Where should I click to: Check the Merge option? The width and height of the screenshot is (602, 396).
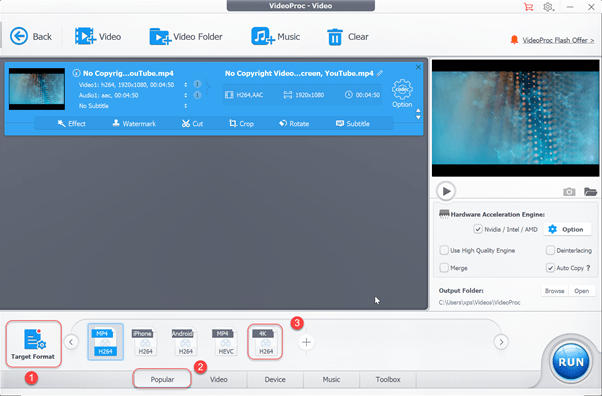click(444, 268)
